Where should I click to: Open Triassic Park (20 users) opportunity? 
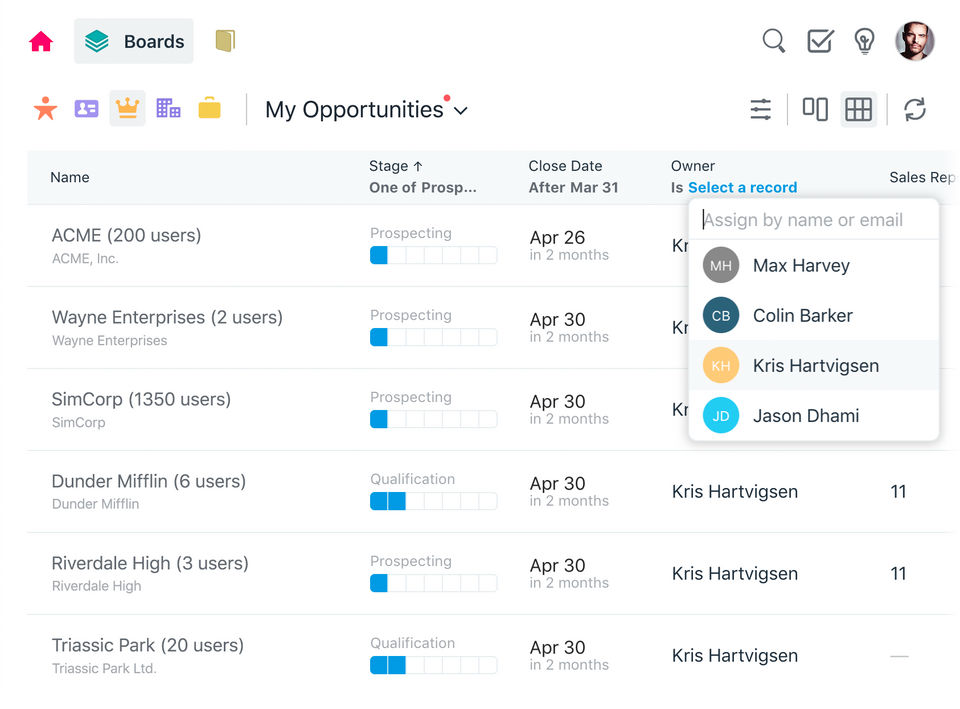click(148, 645)
